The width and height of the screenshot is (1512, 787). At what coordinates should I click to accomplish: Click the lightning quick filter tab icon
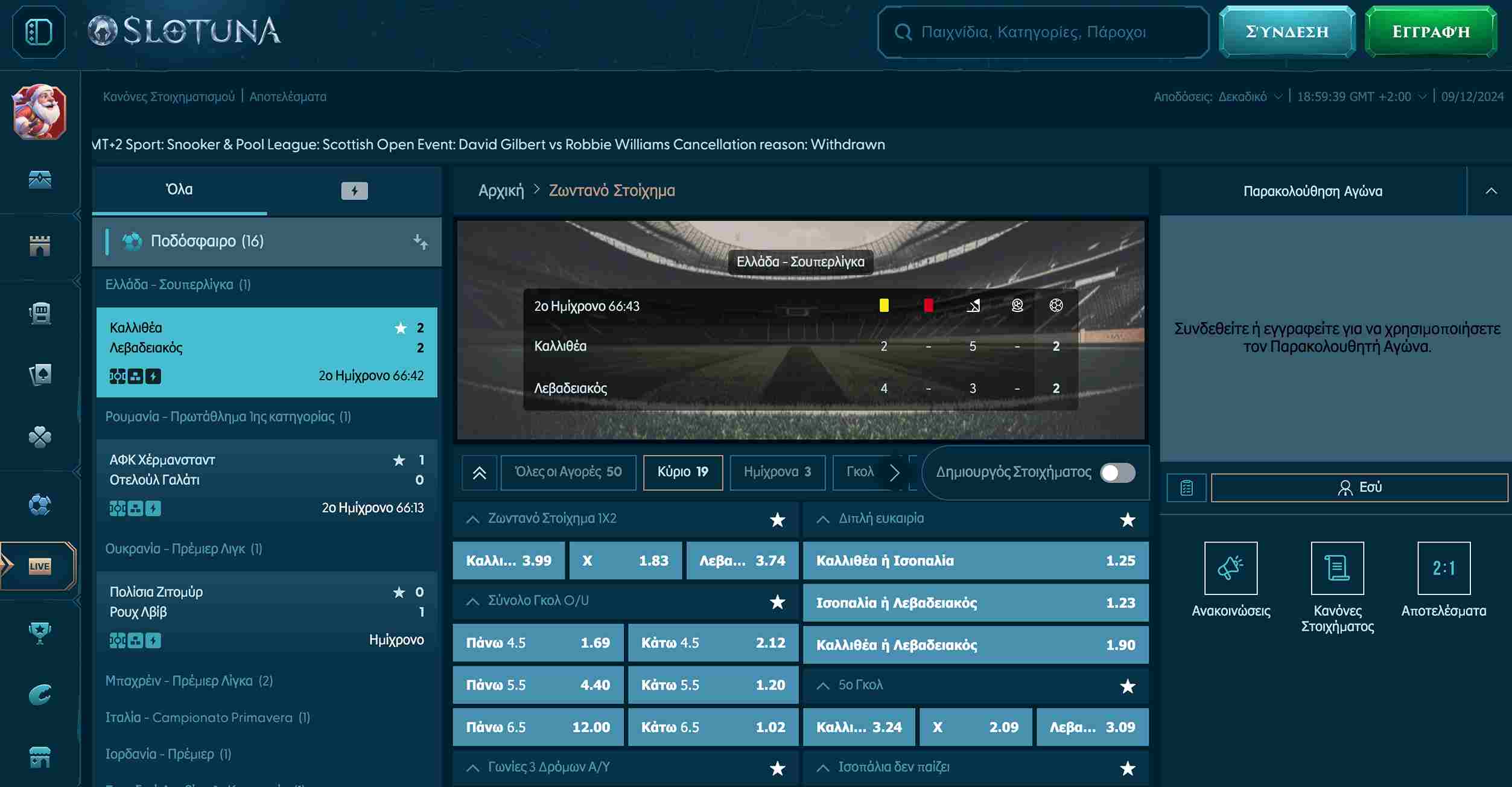tap(354, 191)
